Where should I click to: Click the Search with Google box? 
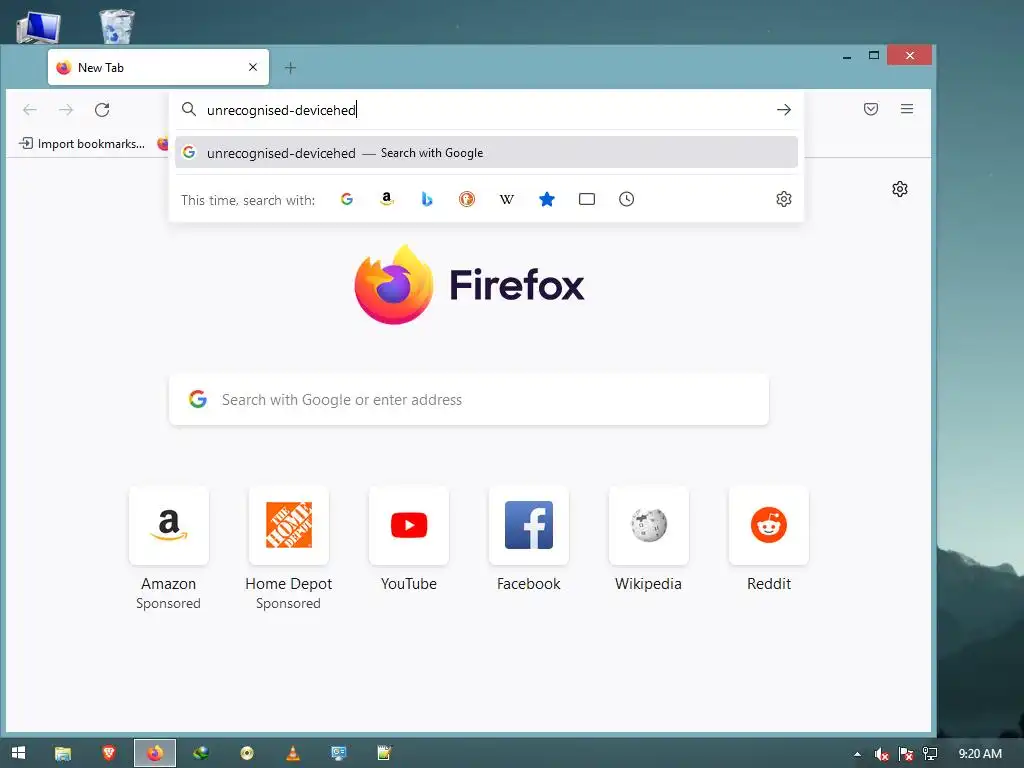(x=469, y=400)
